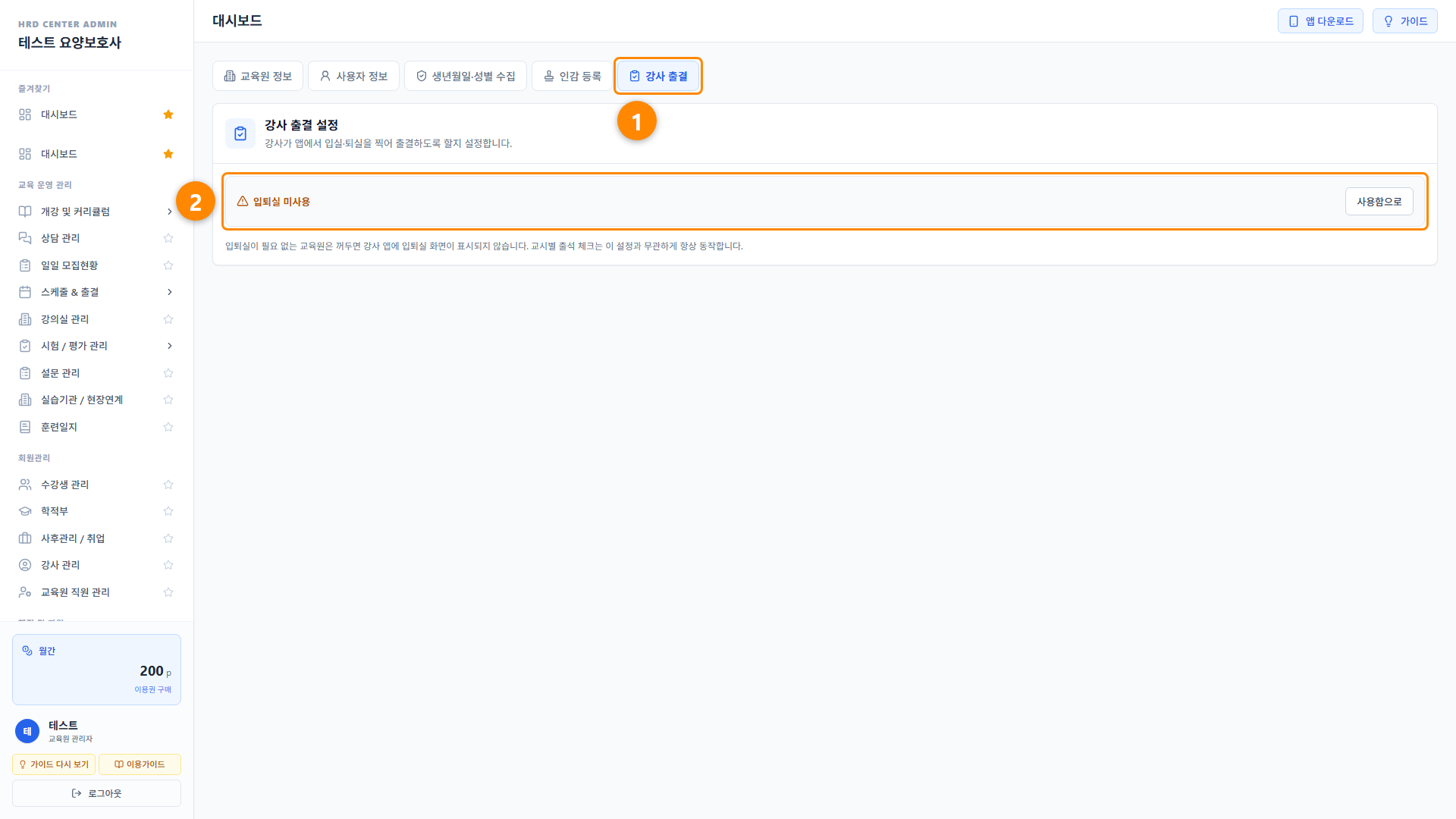Click the 스케줄 & 출결 calendar icon
Viewport: 1456px width, 819px height.
coord(25,292)
